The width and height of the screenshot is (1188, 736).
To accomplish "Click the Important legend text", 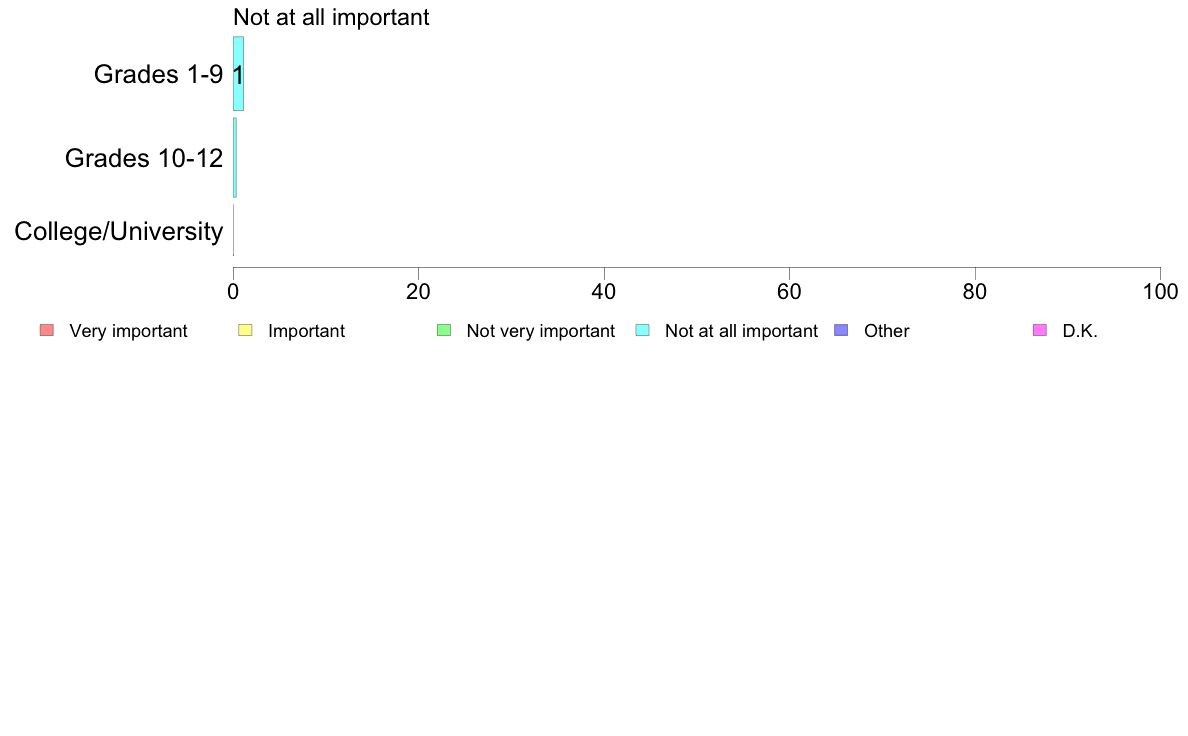I will (x=306, y=331).
